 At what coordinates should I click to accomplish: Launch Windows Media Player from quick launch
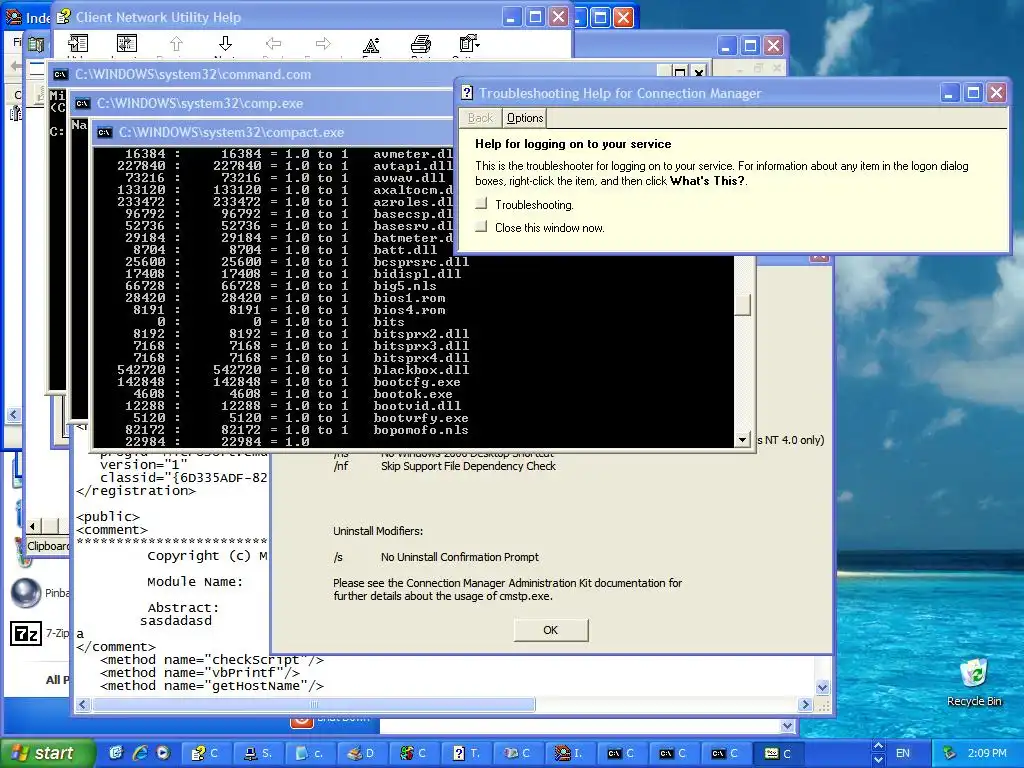pos(163,753)
